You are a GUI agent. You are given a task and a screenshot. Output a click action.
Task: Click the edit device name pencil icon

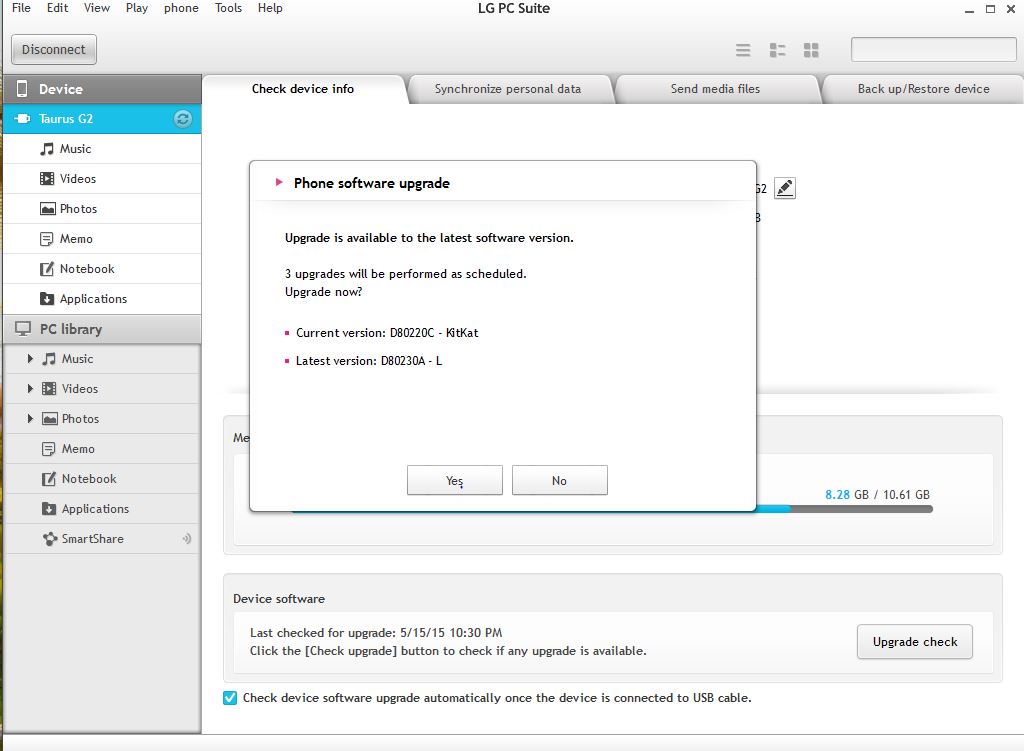click(x=784, y=188)
